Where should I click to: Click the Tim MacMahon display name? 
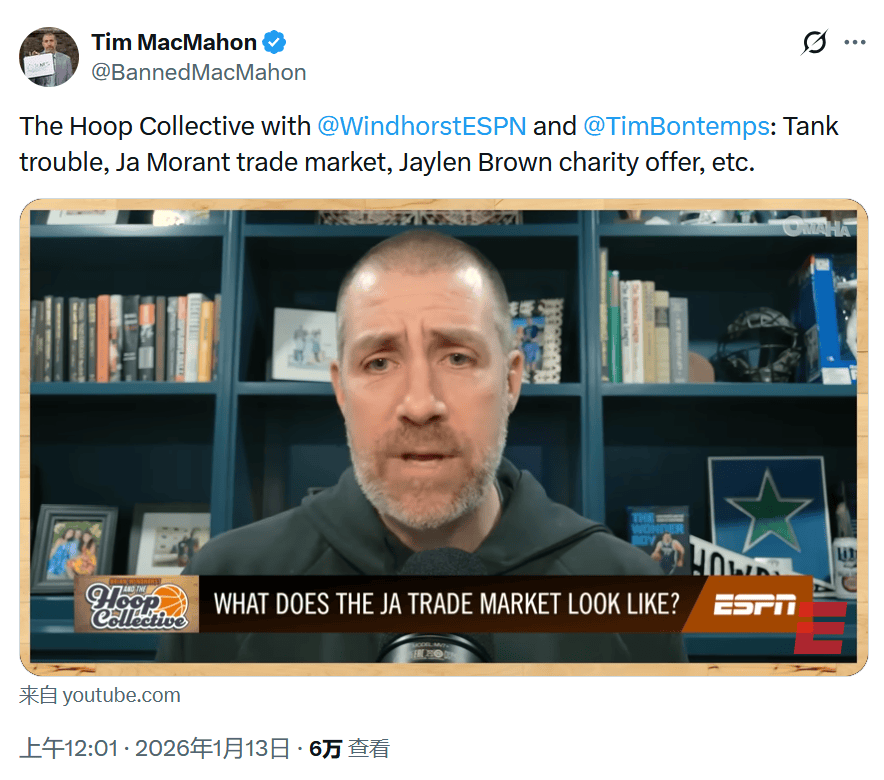(x=174, y=42)
